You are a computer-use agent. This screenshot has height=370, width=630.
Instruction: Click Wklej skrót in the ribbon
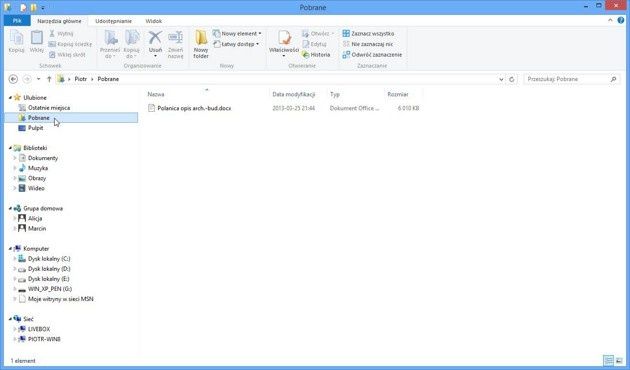coord(67,55)
